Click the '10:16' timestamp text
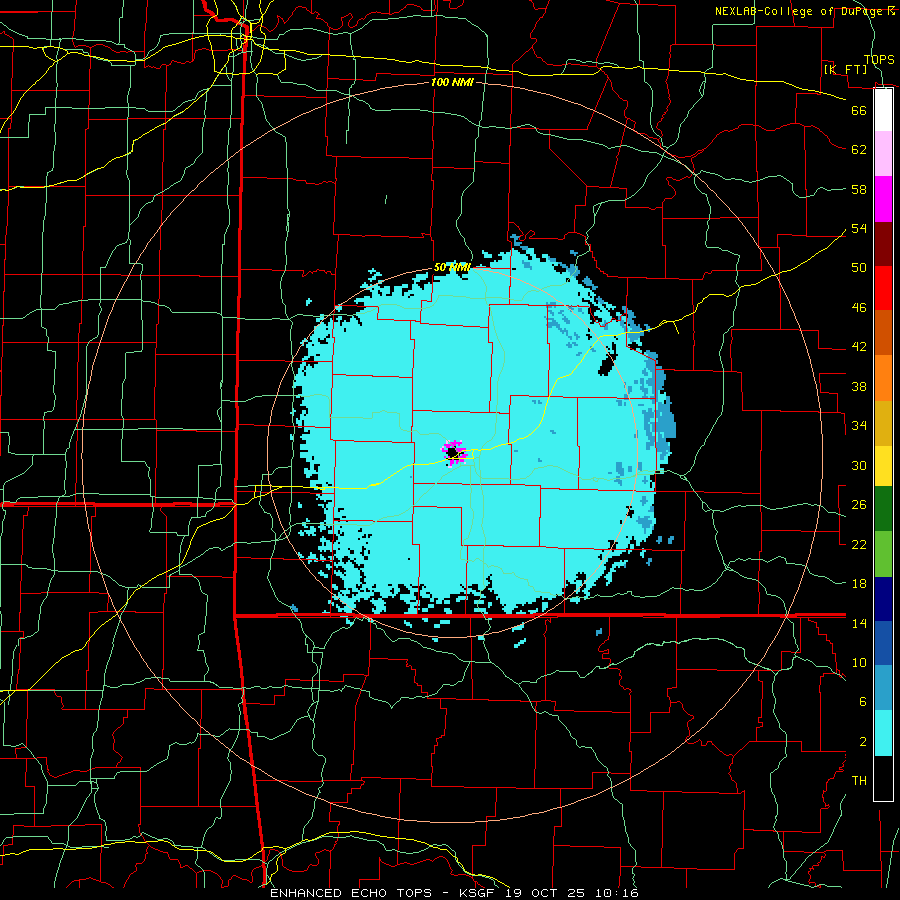 (x=616, y=893)
